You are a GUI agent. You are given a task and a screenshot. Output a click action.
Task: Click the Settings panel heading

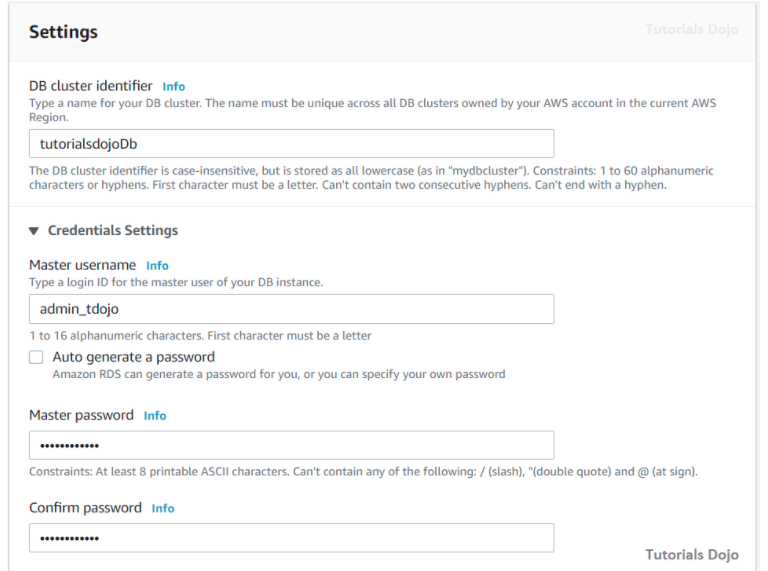point(63,32)
